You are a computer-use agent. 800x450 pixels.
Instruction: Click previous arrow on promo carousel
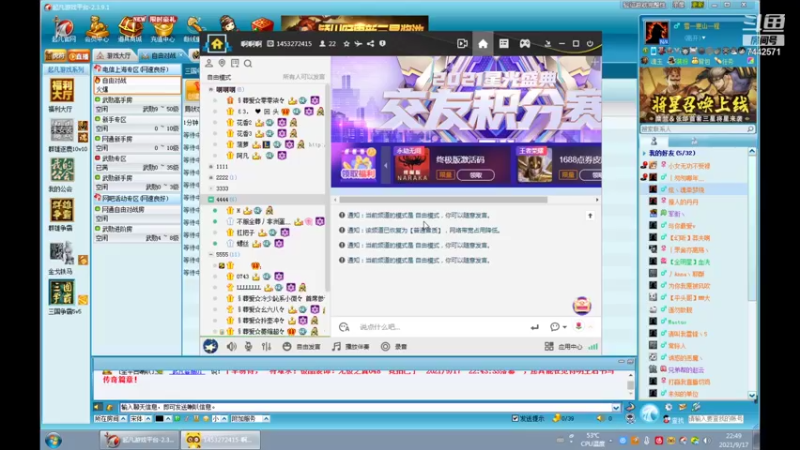coord(386,165)
